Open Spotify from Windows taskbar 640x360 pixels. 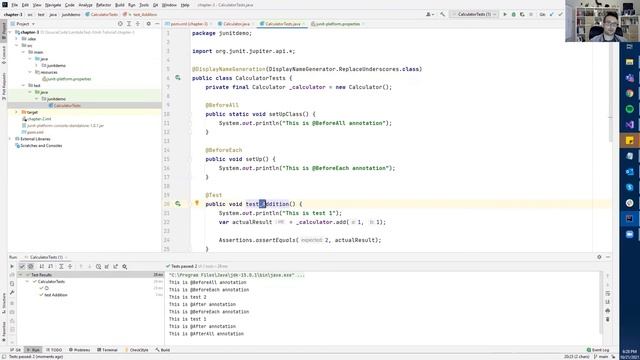point(629,109)
